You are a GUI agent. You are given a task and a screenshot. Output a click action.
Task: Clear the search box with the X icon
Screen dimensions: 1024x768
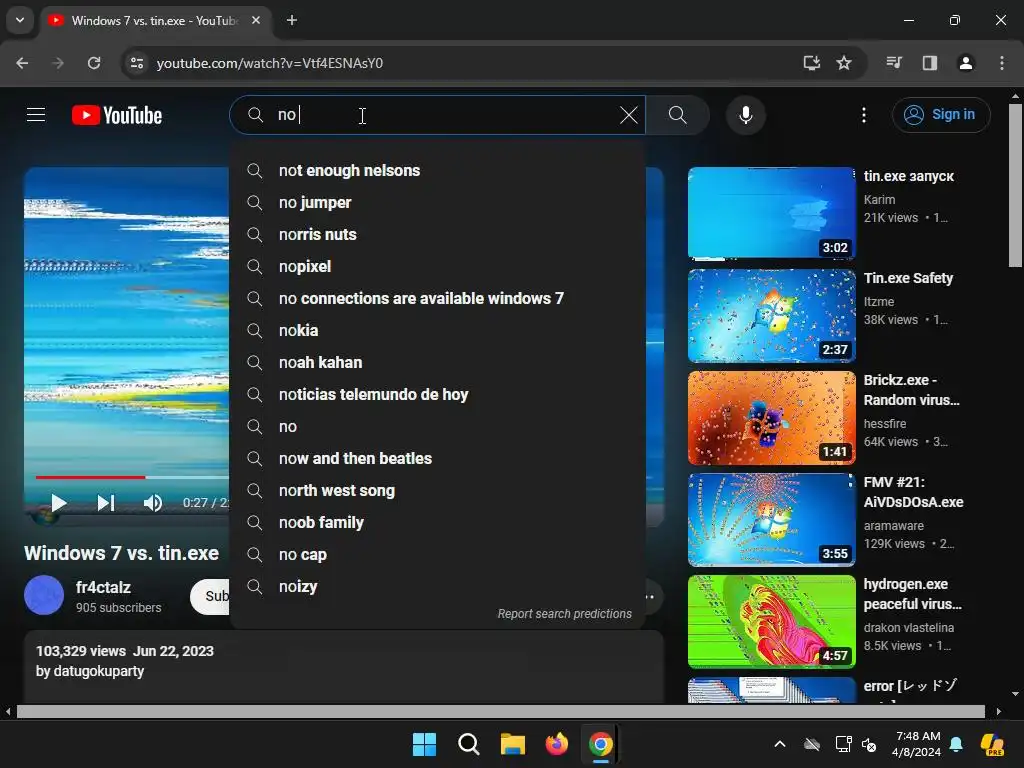628,115
